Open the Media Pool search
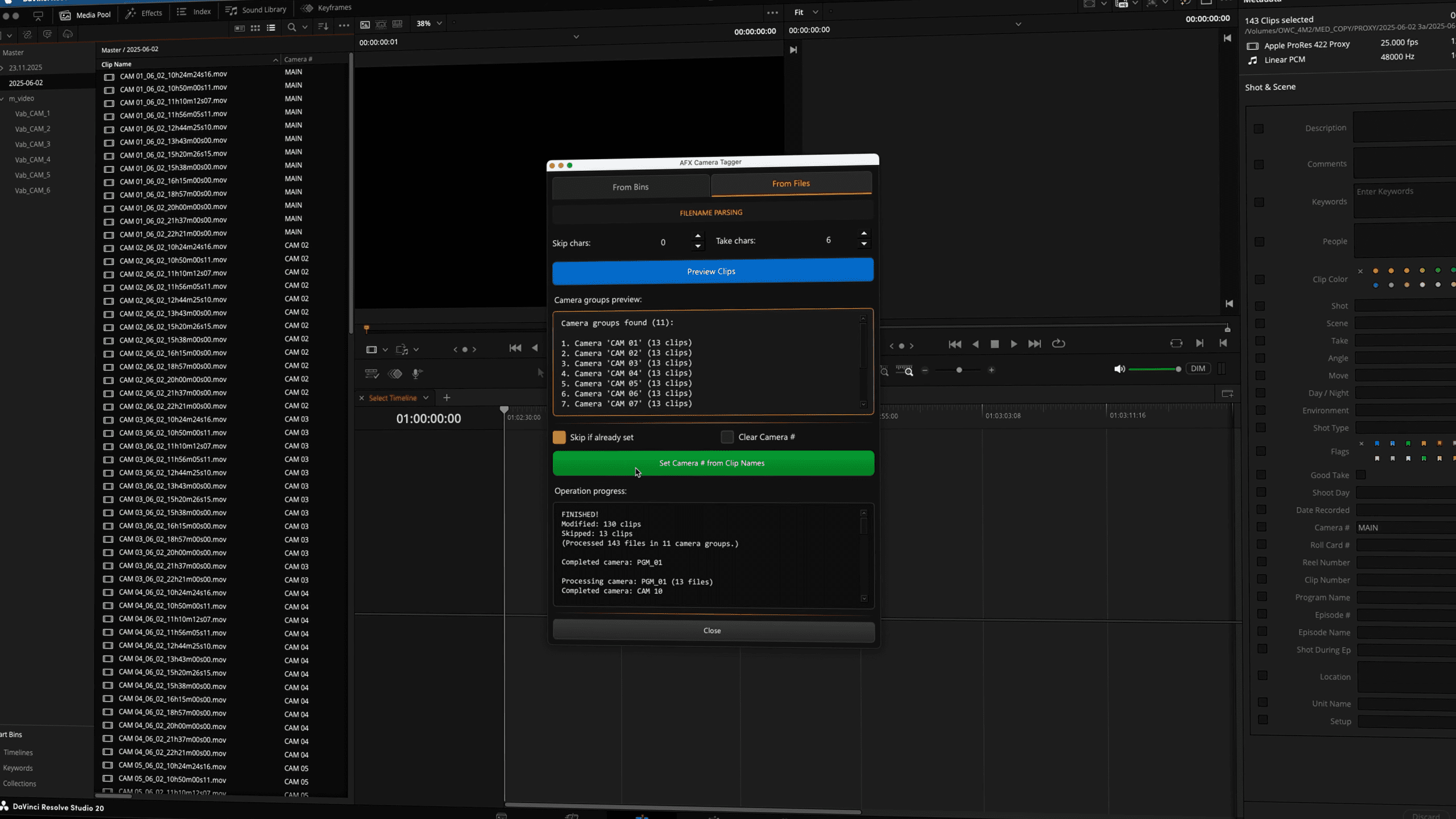 291,27
